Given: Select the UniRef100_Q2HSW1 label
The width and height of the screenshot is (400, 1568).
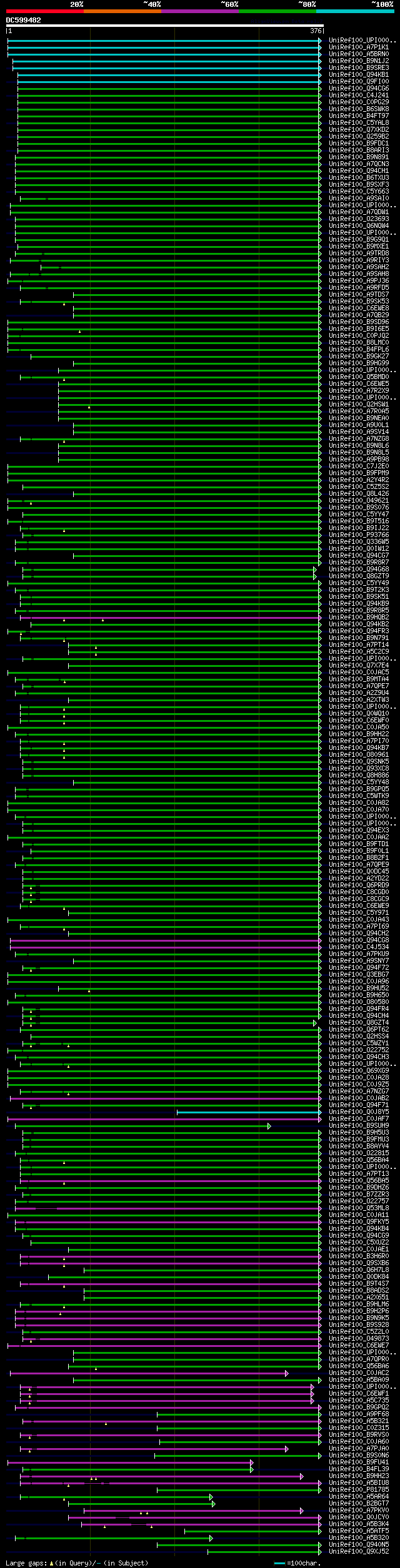Looking at the screenshot, I should click(x=359, y=405).
